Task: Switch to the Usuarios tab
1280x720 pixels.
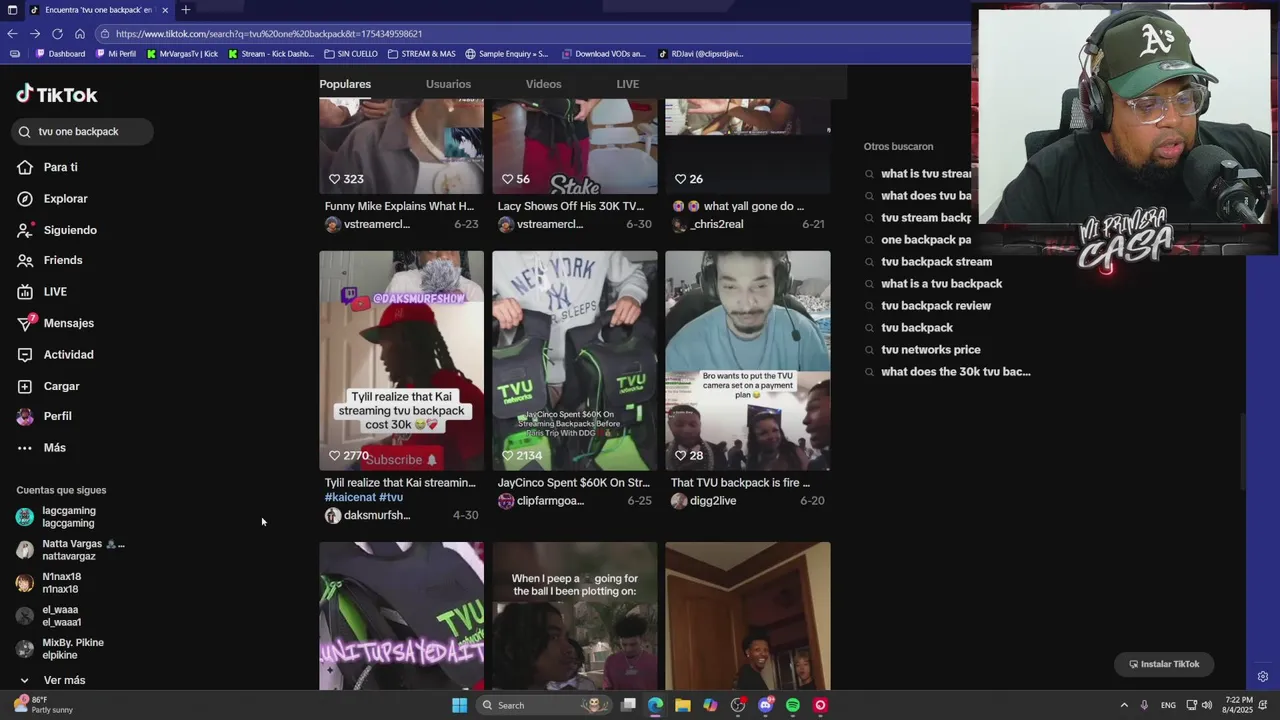Action: click(448, 84)
